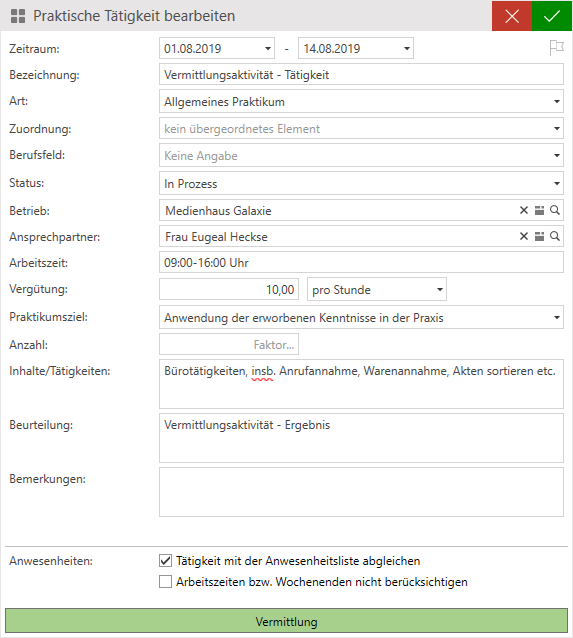Cancel editing with the red X icon
Image resolution: width=573 pixels, height=638 pixels.
(512, 16)
